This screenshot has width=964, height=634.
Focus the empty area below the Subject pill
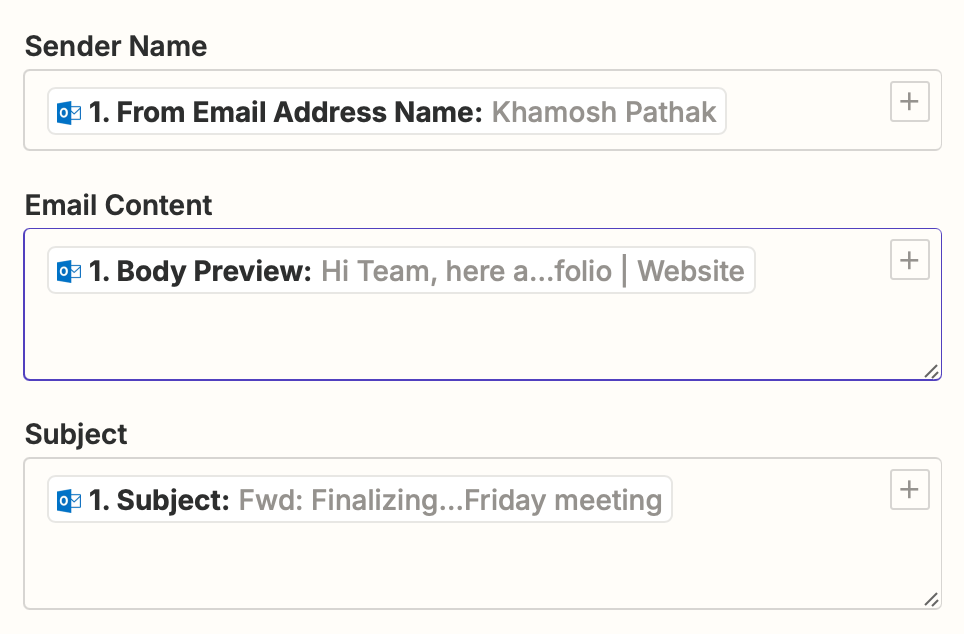[x=450, y=565]
